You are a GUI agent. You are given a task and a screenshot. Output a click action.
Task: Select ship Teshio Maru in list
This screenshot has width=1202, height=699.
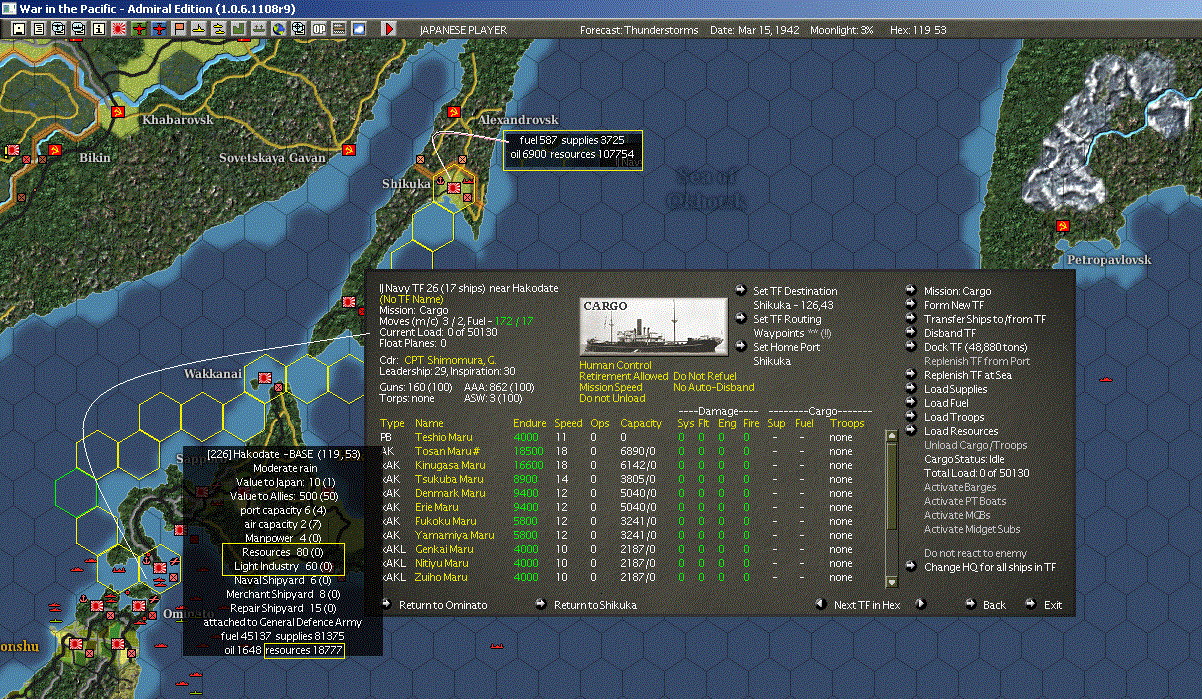click(442, 437)
